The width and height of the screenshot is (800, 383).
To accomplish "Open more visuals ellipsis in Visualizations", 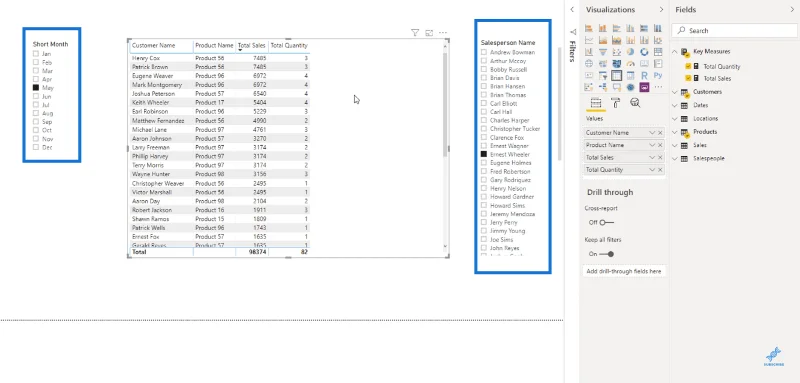I will pos(658,87).
